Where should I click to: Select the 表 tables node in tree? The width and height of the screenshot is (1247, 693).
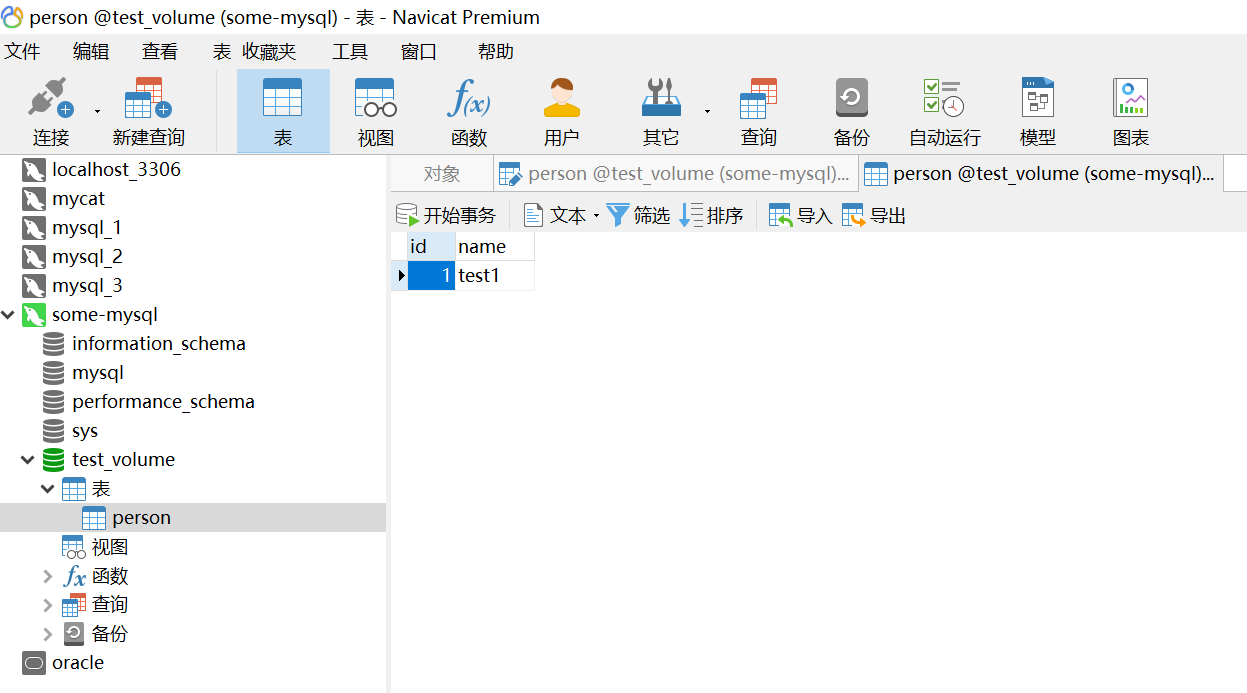(101, 488)
